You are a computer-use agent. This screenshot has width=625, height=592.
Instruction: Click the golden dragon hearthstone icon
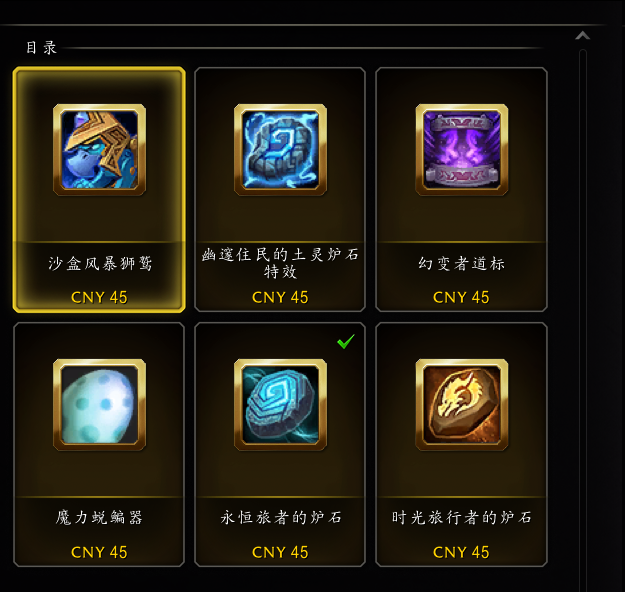pos(462,405)
